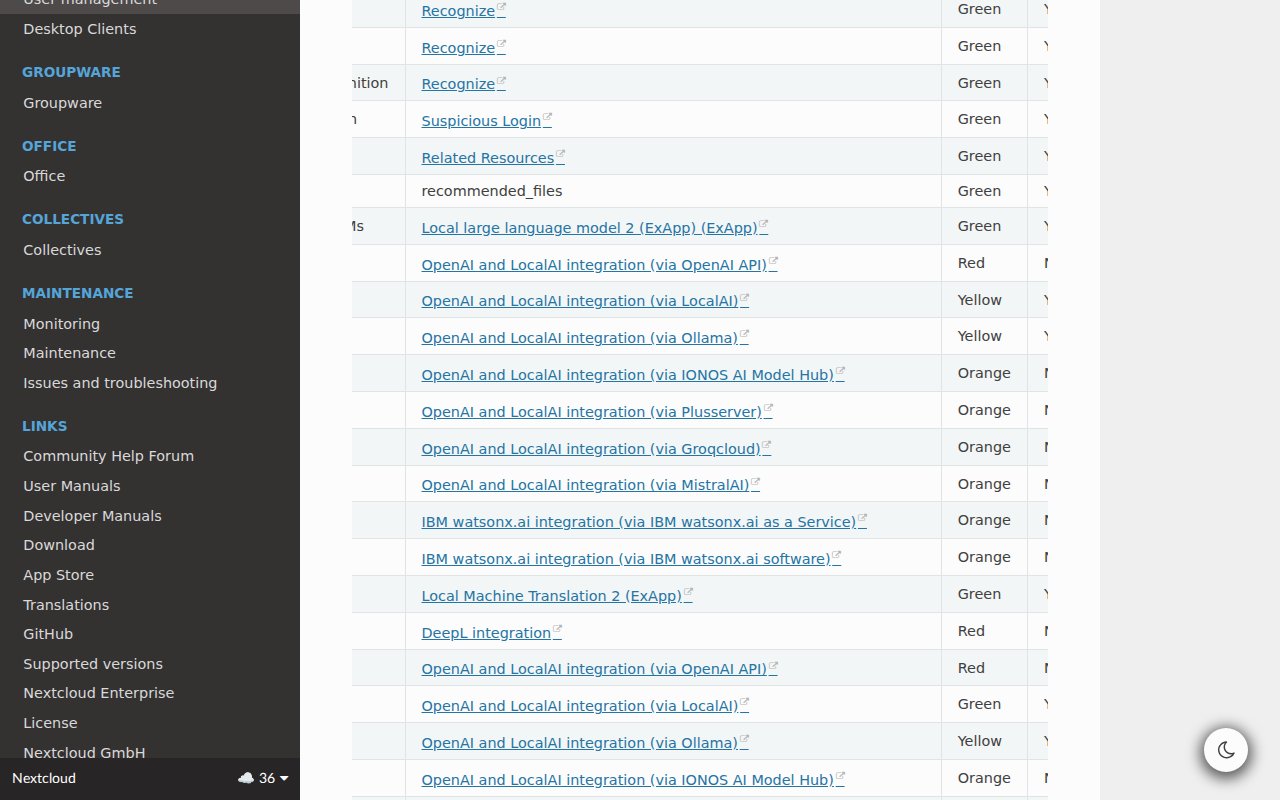Open the License link in sidebar
The width and height of the screenshot is (1280, 800).
tap(50, 723)
